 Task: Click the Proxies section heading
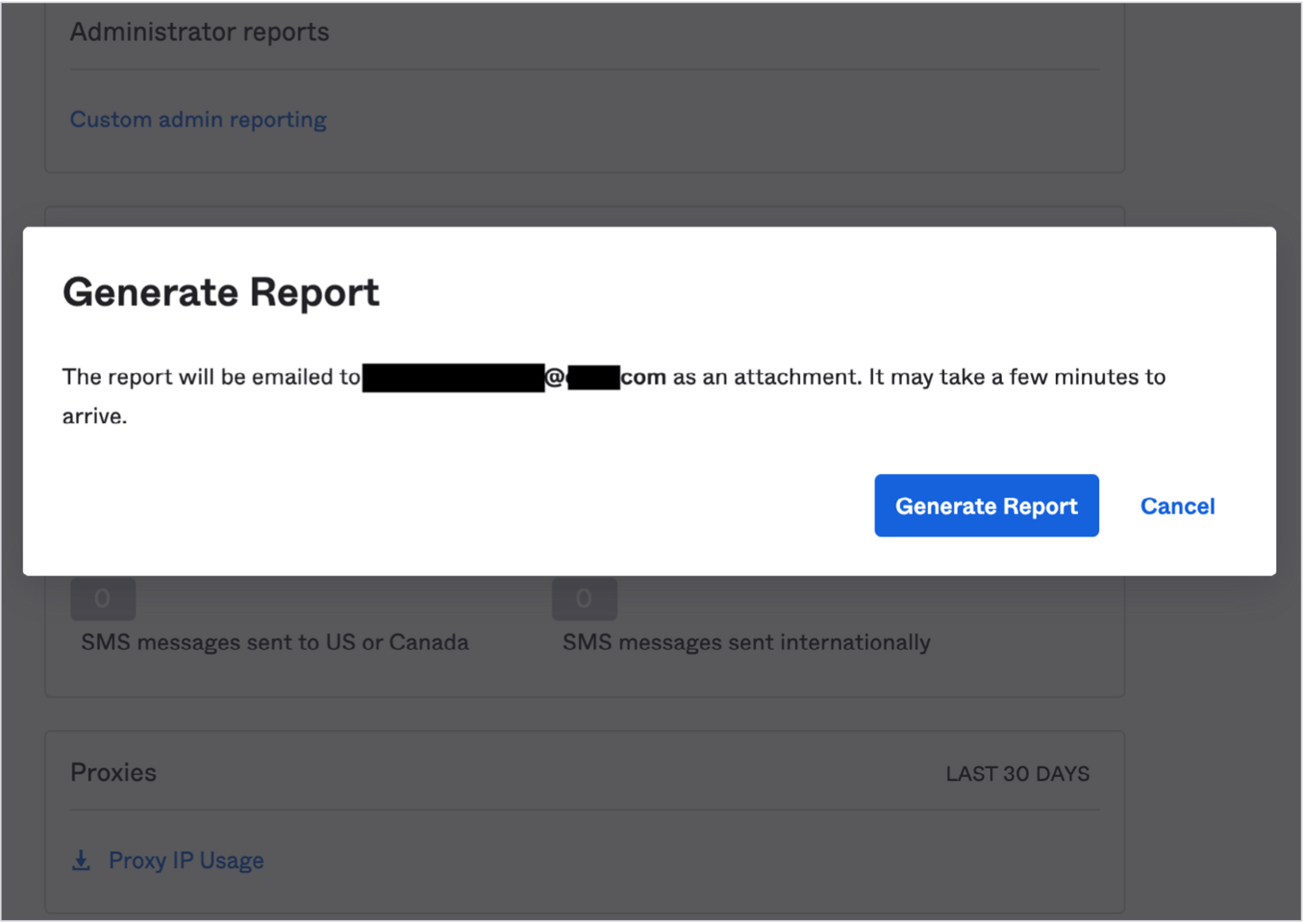(113, 772)
